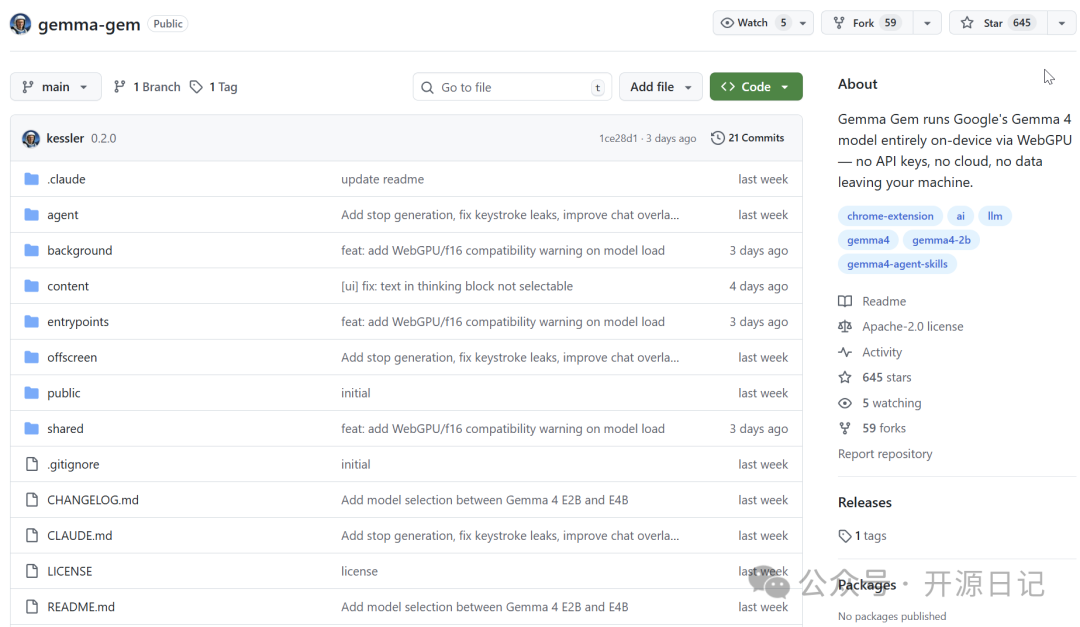Viewport: 1080px width, 627px height.
Task: Click the LICENSE file icon
Action: tap(32, 571)
